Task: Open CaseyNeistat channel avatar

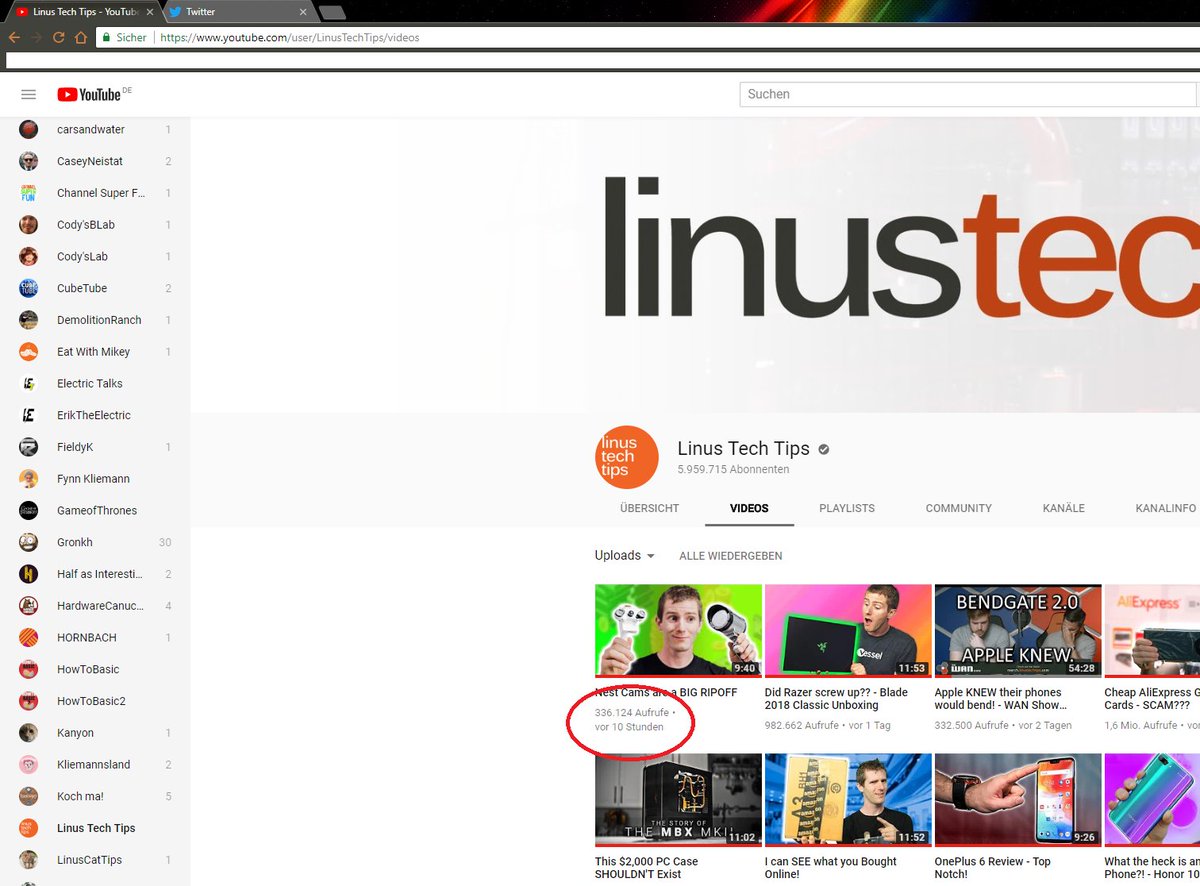Action: pyautogui.click(x=29, y=161)
